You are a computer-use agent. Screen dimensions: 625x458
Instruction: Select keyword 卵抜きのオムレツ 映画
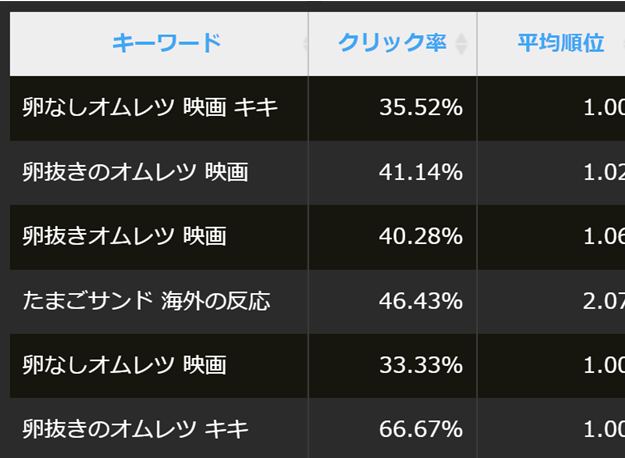pyautogui.click(x=135, y=172)
